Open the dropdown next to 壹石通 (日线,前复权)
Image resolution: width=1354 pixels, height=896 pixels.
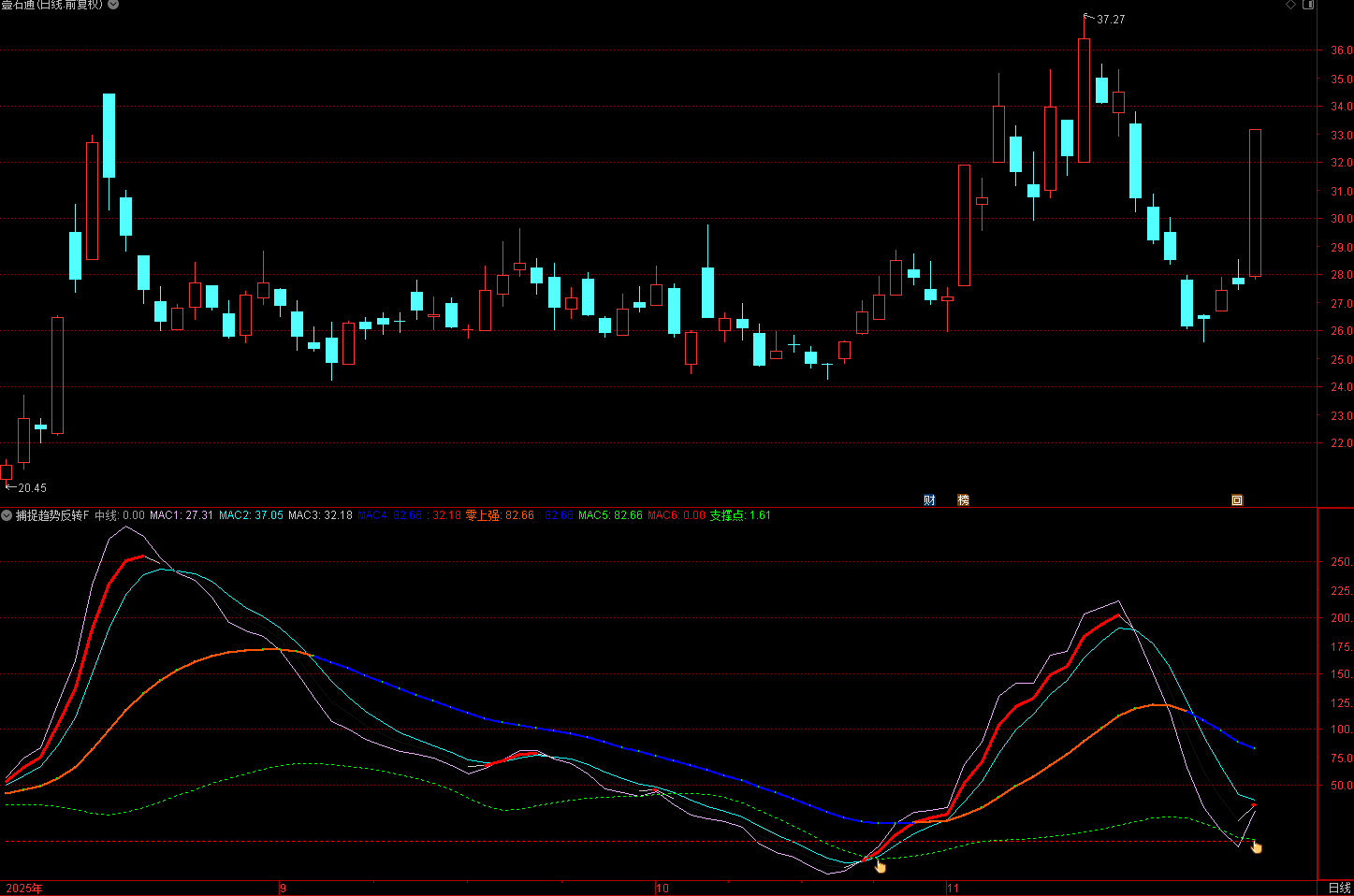pyautogui.click(x=113, y=5)
